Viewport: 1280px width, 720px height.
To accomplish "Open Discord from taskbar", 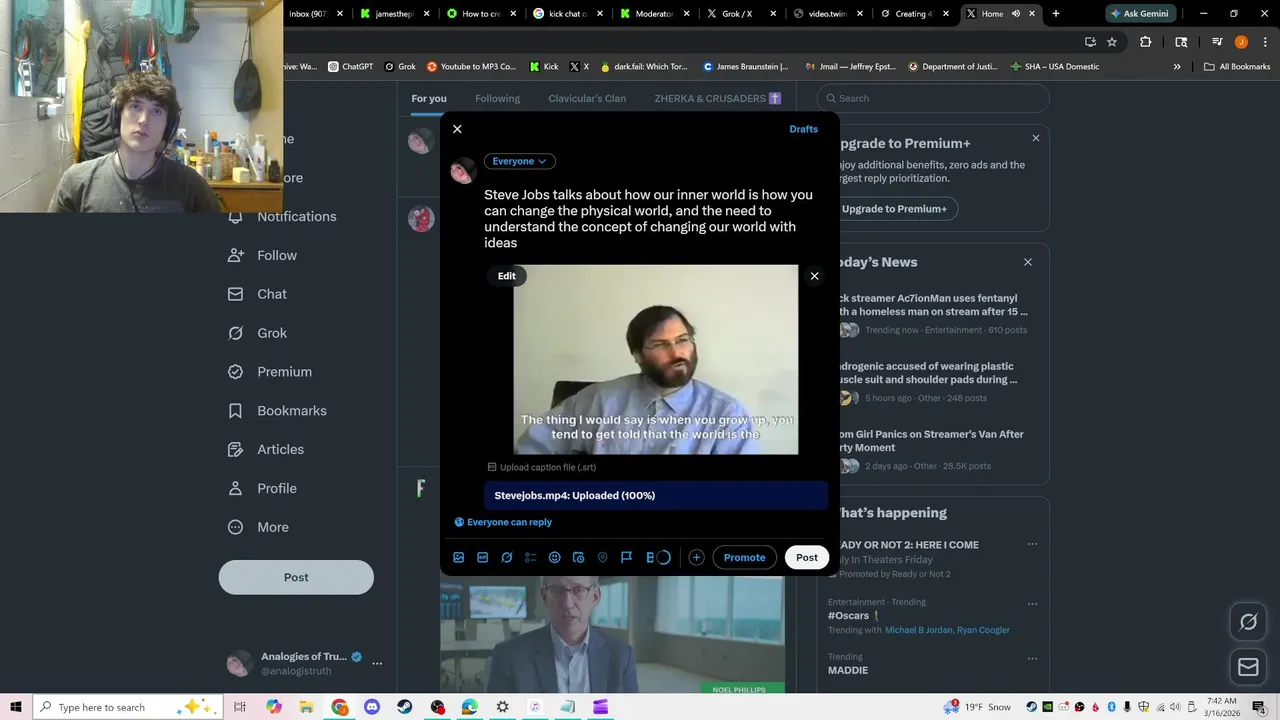I will click(x=372, y=707).
